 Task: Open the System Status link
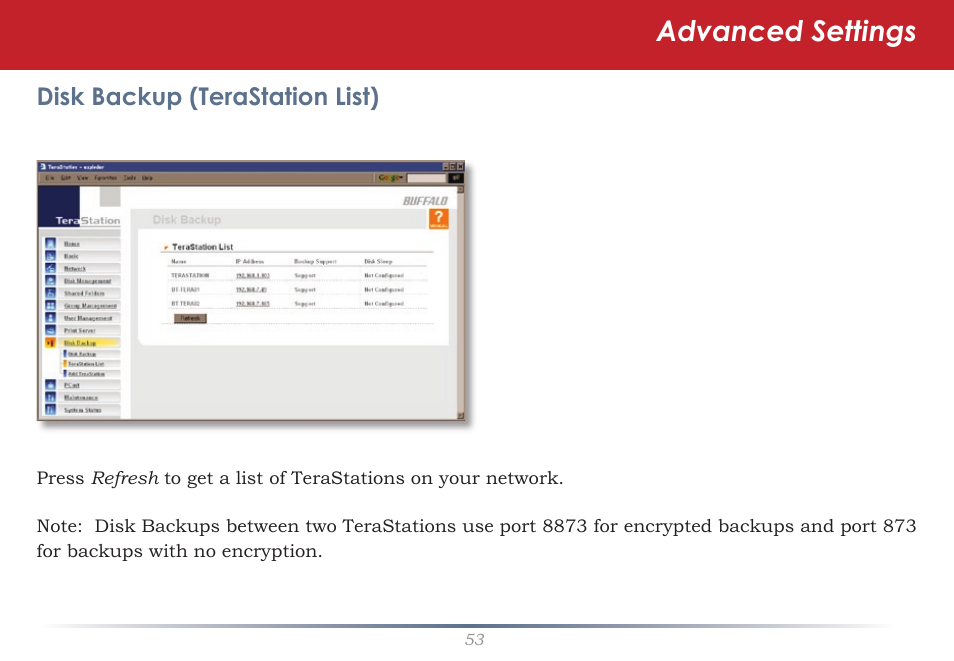tap(83, 410)
